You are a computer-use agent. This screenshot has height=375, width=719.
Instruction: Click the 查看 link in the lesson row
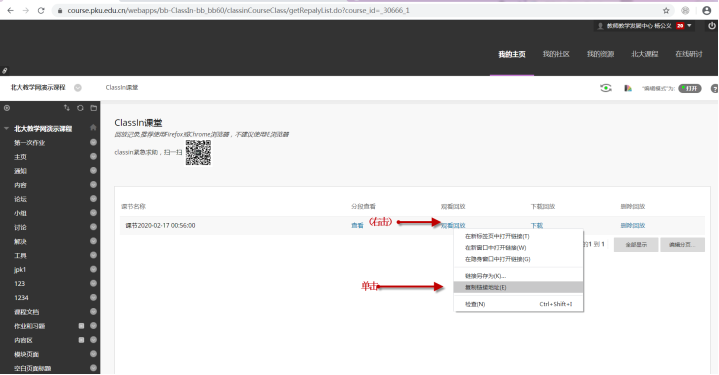click(x=357, y=226)
